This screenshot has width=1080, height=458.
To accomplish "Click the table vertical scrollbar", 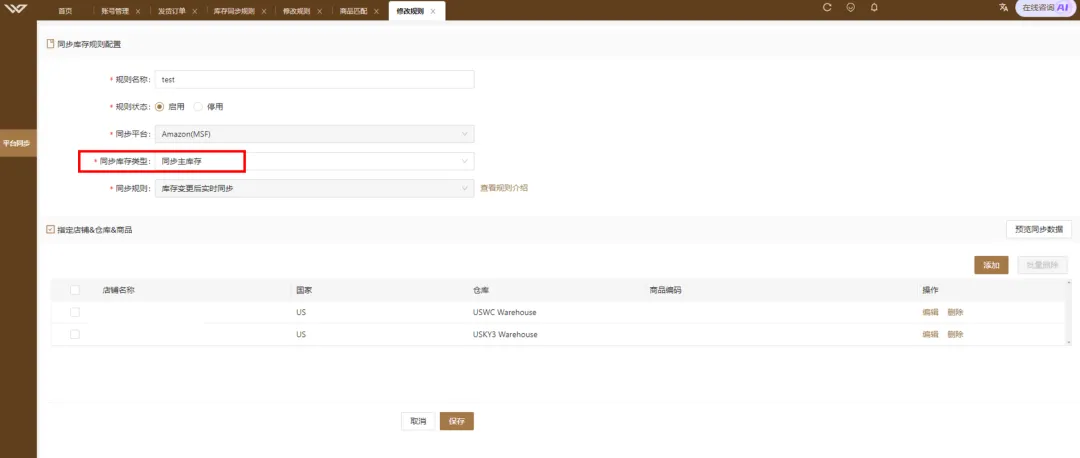I will pos(1069,312).
